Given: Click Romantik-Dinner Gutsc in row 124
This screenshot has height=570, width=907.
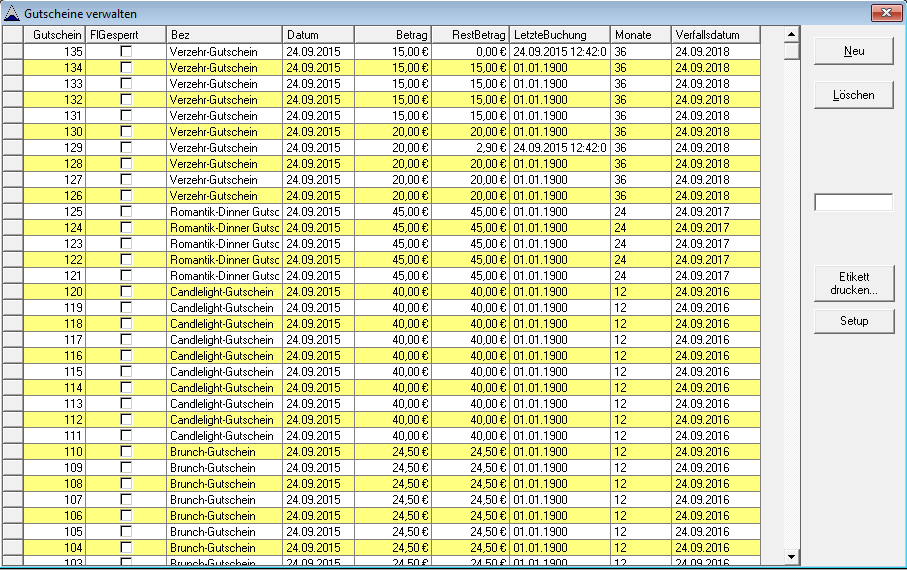Looking at the screenshot, I should click(x=224, y=227).
